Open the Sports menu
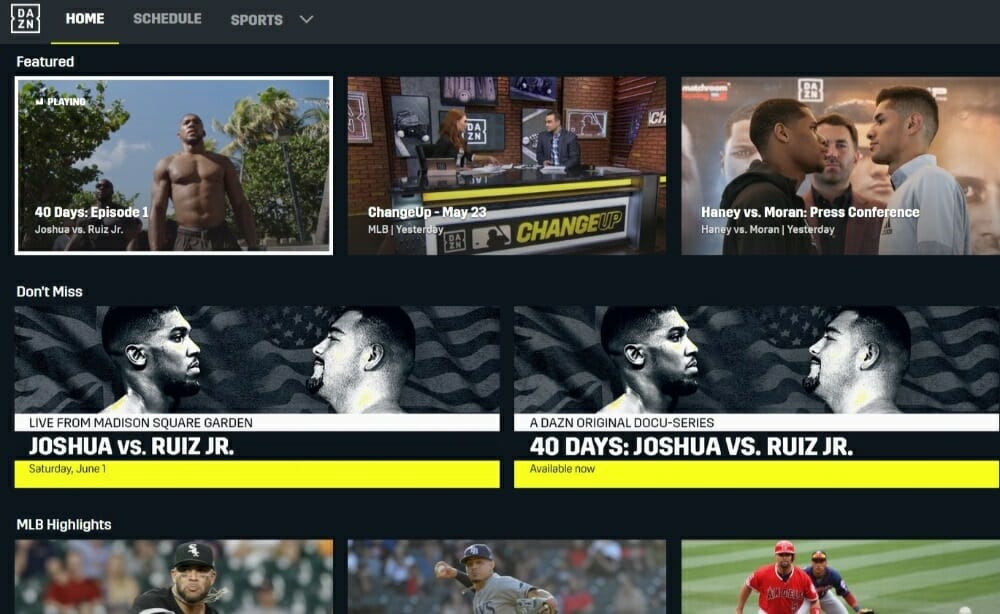Viewport: 1000px width, 614px height. tap(256, 20)
